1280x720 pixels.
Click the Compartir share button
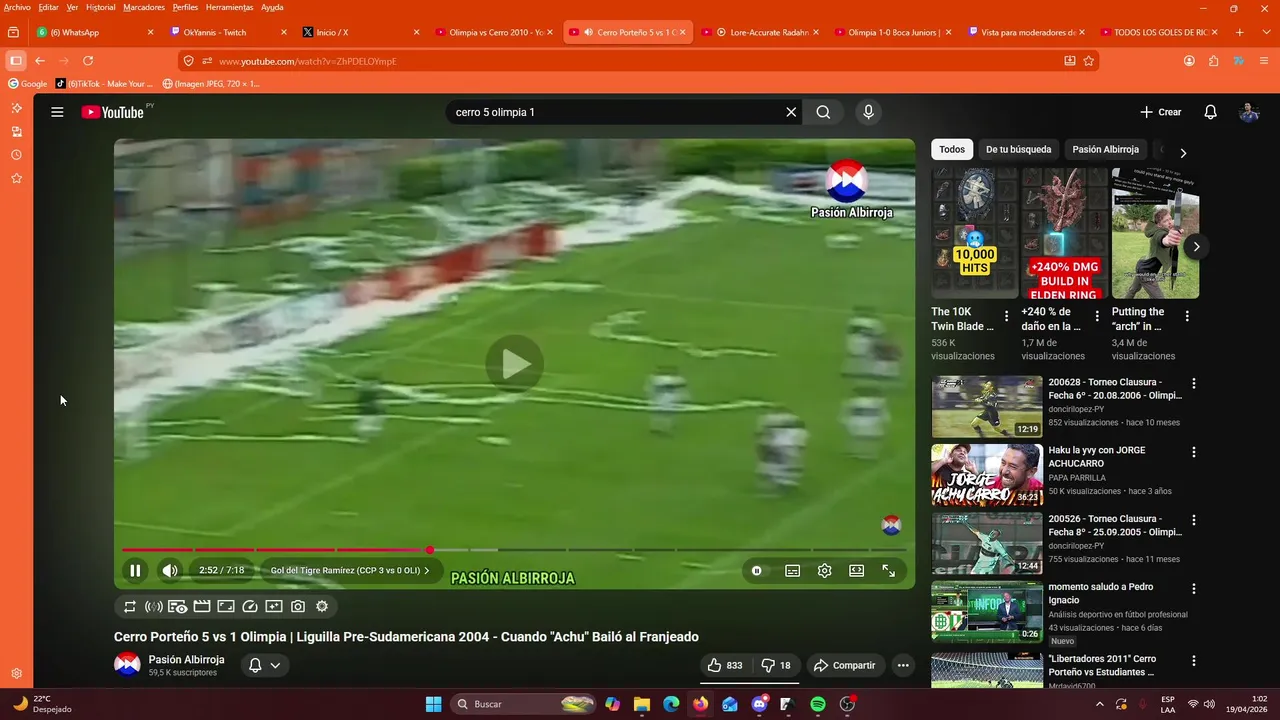click(845, 665)
